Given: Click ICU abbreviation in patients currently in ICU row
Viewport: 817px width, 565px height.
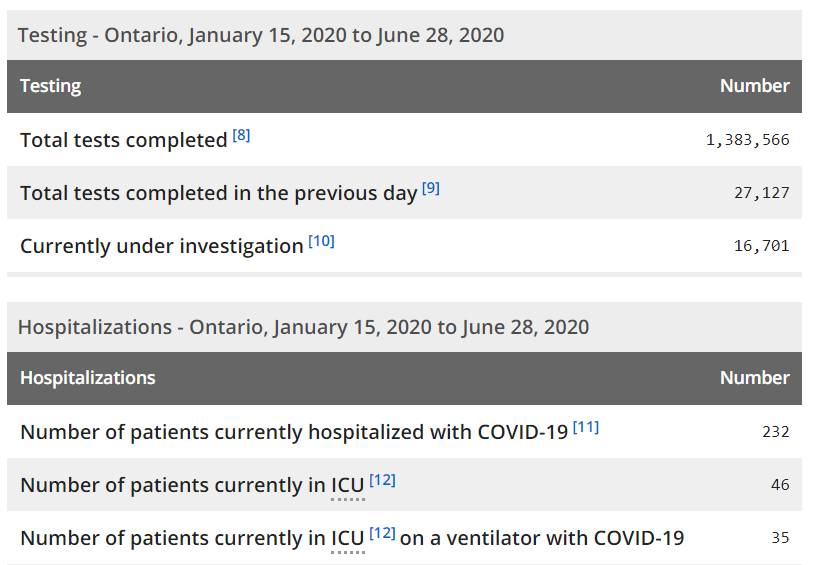Looking at the screenshot, I should click(x=348, y=486).
